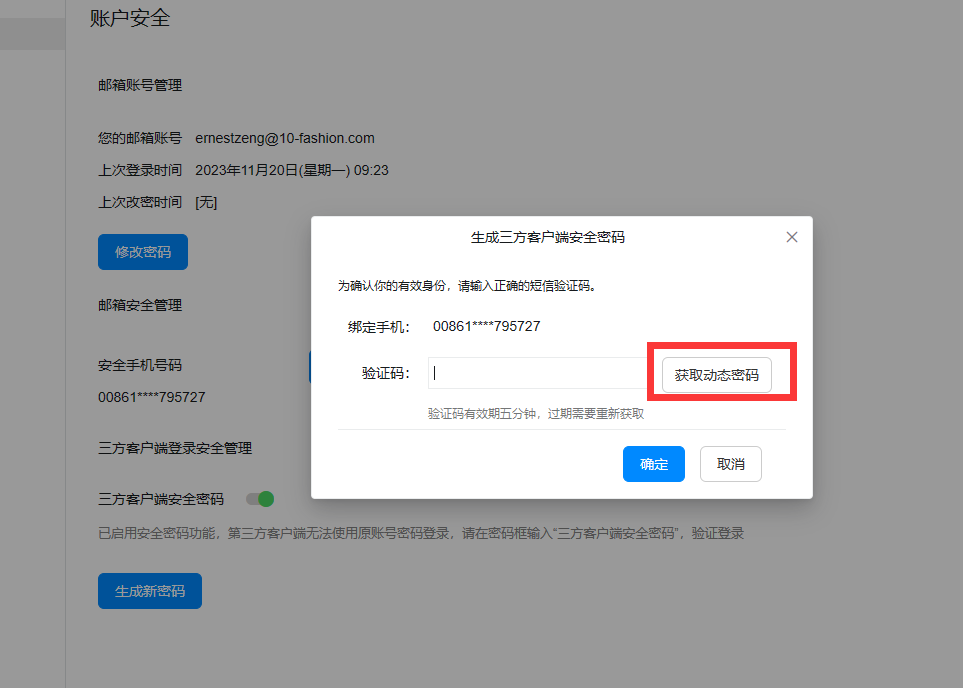This screenshot has height=688, width=963.
Task: Confirm with the 确定 button
Action: 653,464
